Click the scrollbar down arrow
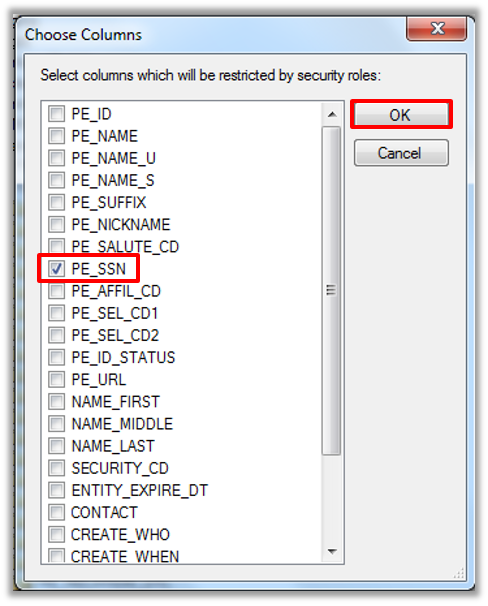Screen dimensions: 488x606 [x=332, y=551]
